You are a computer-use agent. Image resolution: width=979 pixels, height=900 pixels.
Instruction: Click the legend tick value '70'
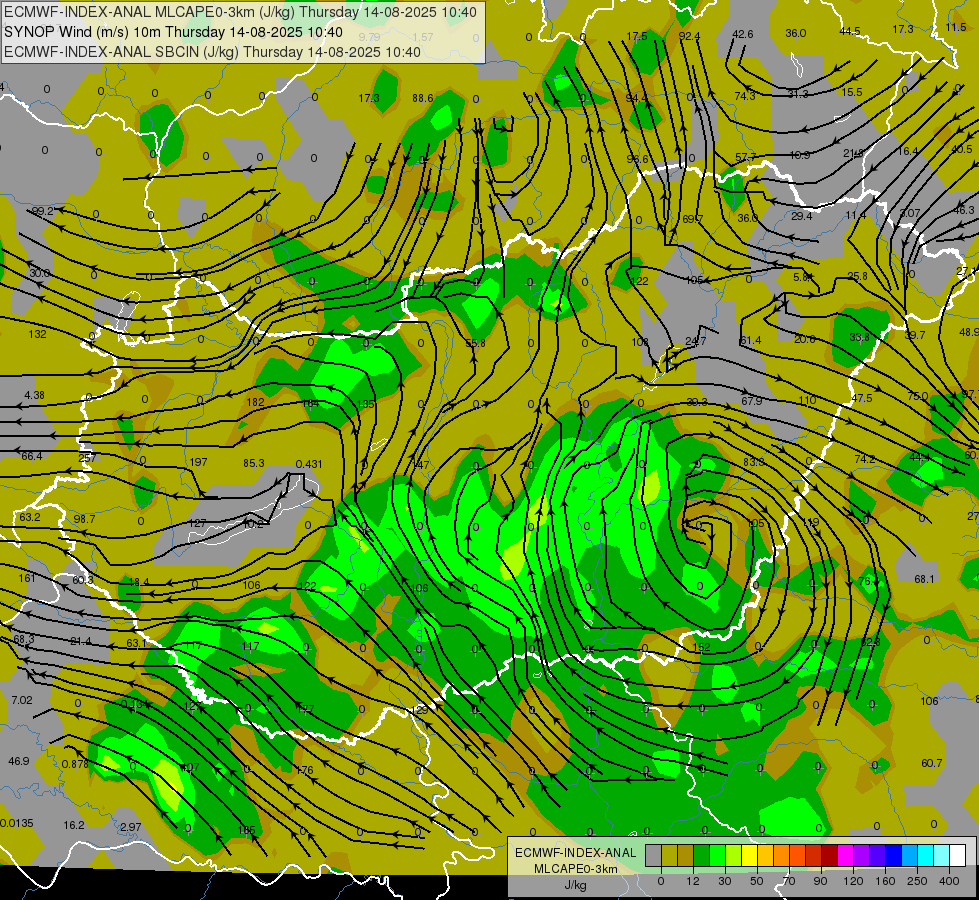click(789, 881)
